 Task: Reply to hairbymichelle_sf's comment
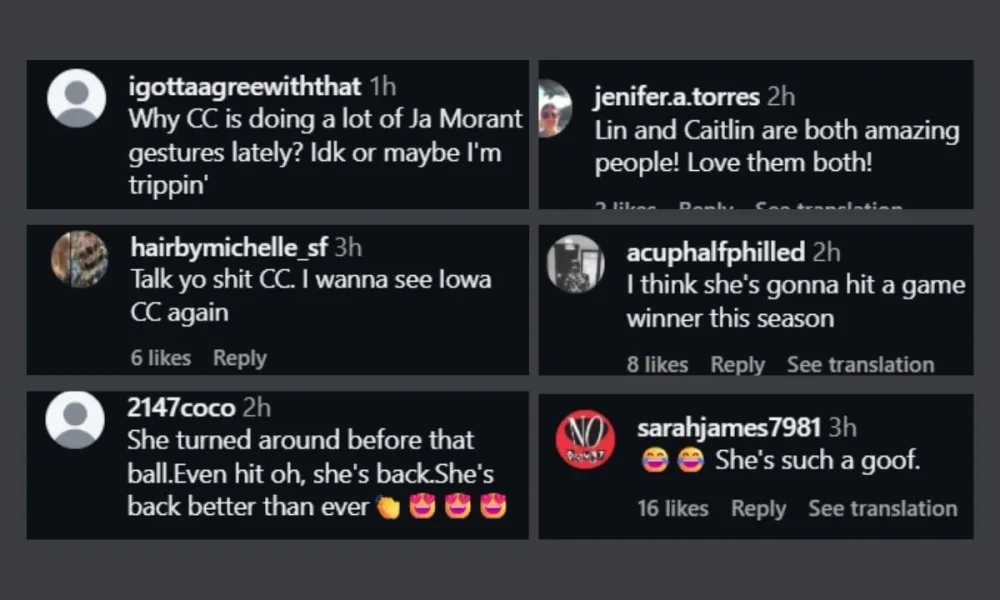(x=240, y=358)
